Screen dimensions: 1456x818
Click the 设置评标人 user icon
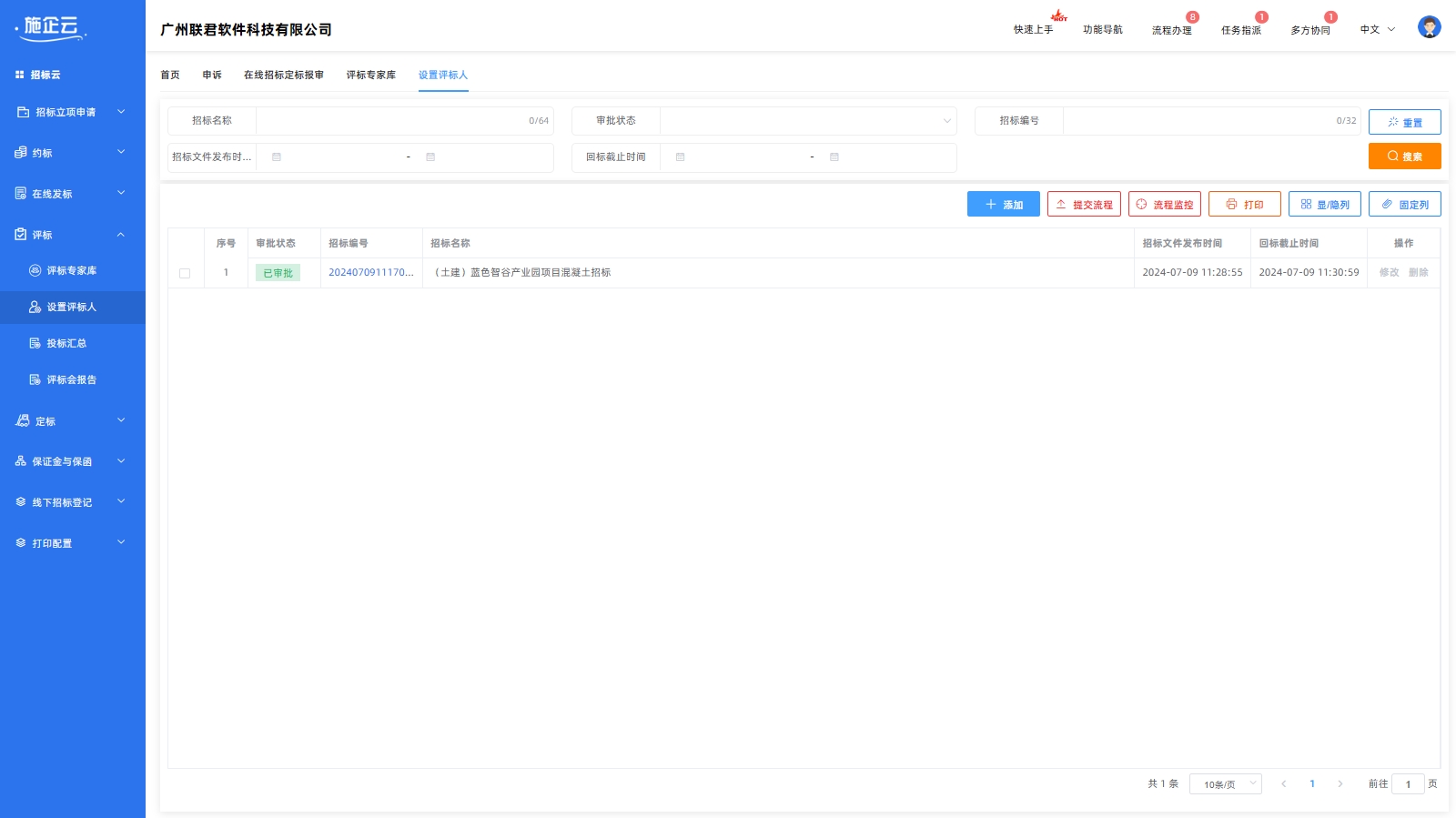point(35,307)
